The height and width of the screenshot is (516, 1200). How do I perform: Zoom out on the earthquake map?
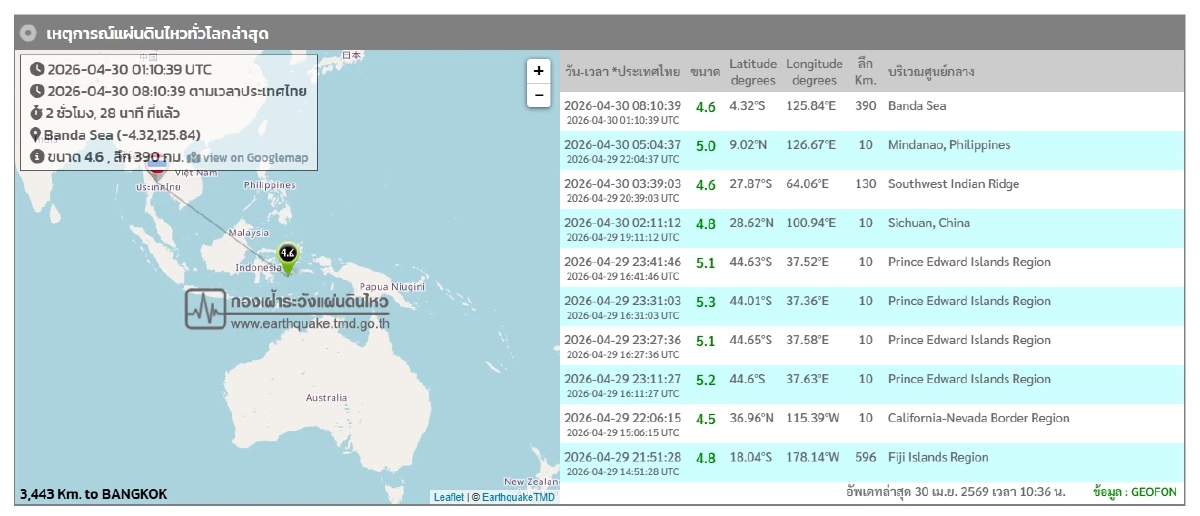[539, 95]
